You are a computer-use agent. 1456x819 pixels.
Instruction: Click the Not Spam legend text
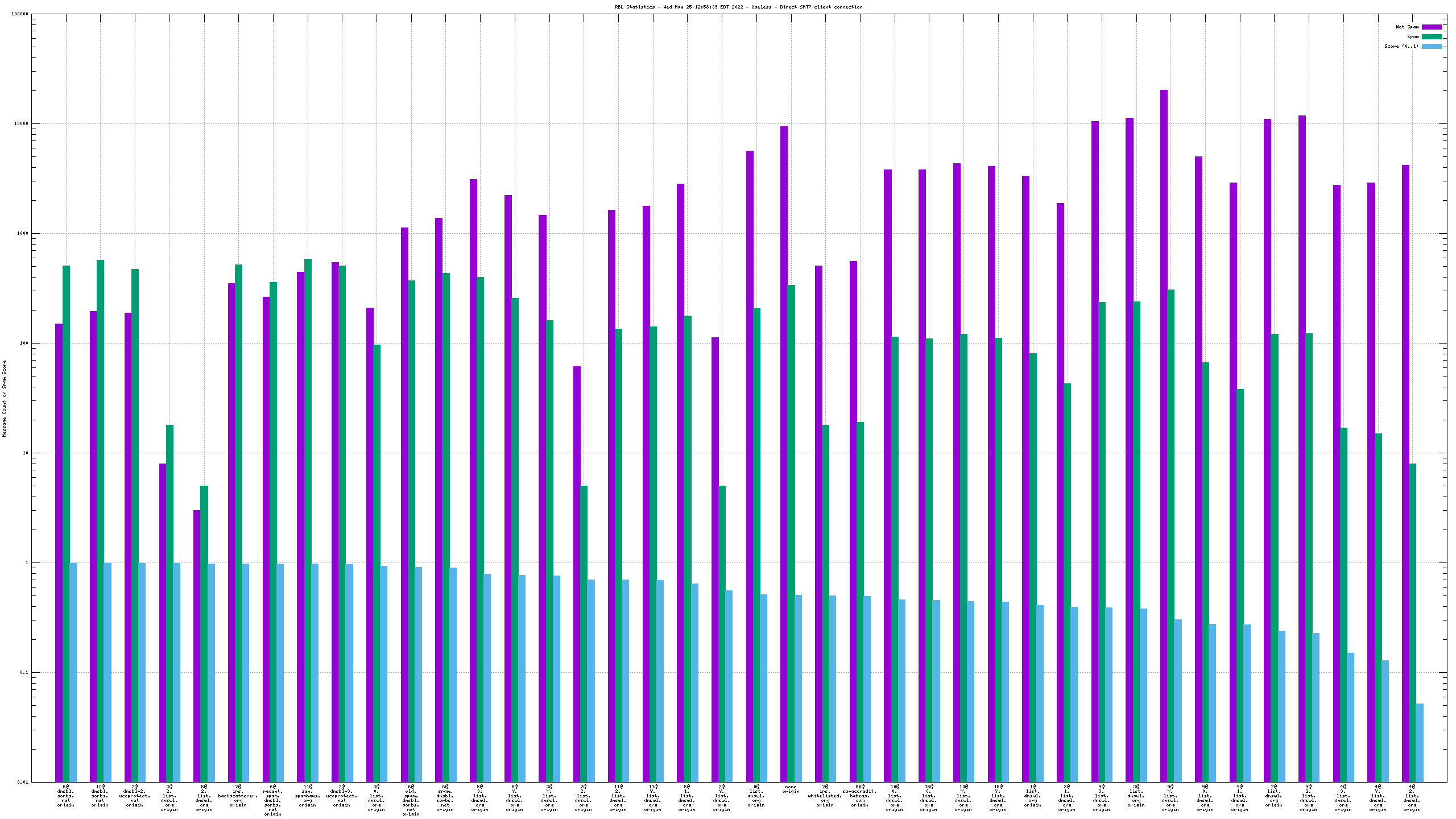pyautogui.click(x=1407, y=27)
